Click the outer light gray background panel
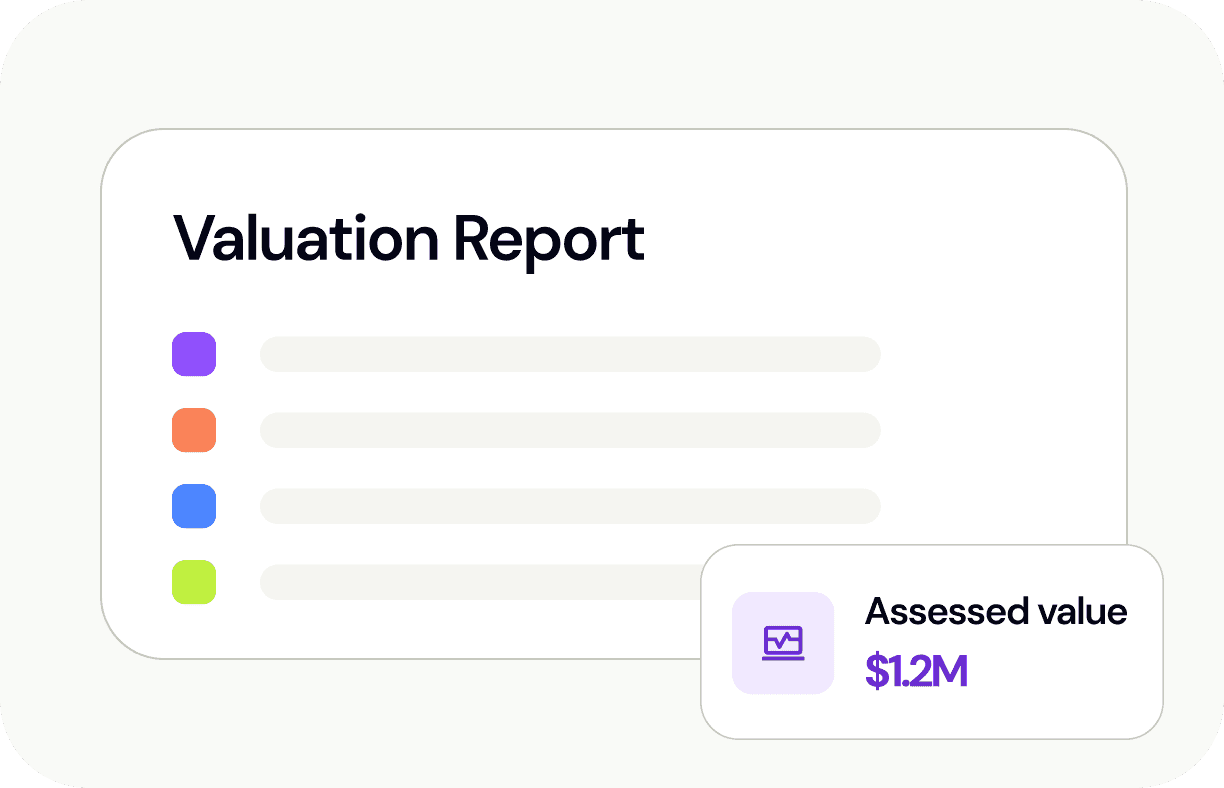The width and height of the screenshot is (1224, 788). tap(60, 60)
